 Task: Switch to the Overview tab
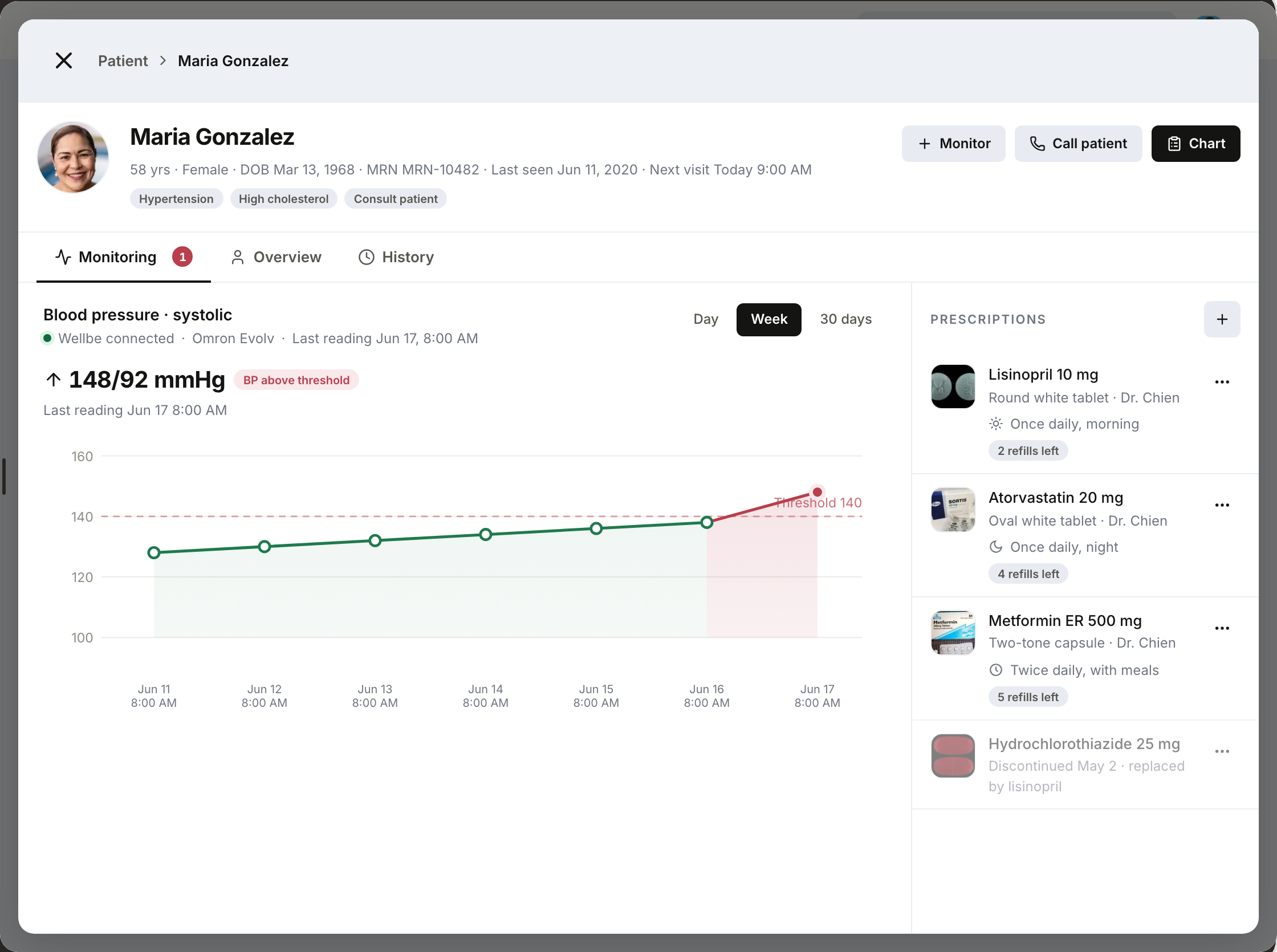pyautogui.click(x=276, y=257)
